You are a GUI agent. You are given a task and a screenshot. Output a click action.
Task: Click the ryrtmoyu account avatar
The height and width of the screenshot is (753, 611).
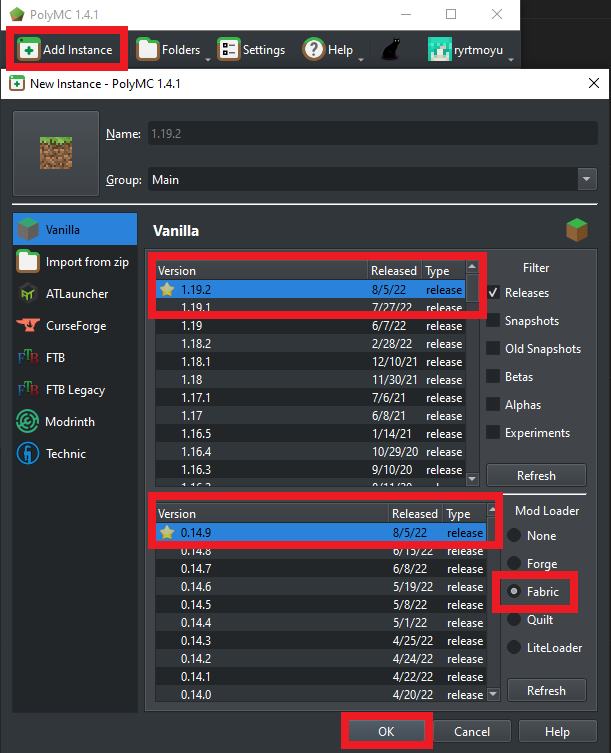click(x=440, y=49)
